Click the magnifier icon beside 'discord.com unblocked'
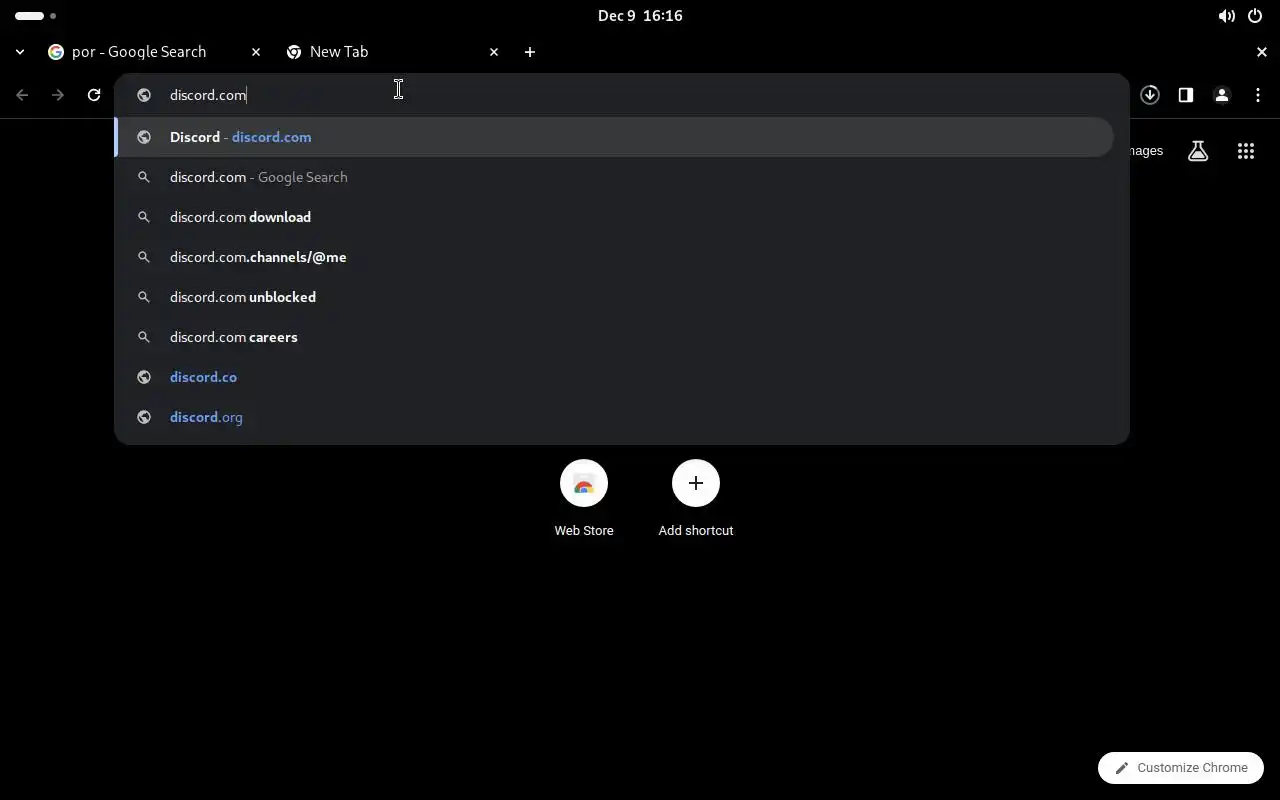This screenshot has height=800, width=1280. click(x=144, y=297)
